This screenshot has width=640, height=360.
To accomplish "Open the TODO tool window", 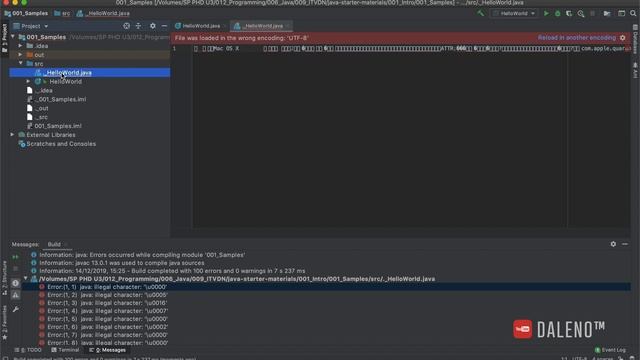I will pos(28,350).
